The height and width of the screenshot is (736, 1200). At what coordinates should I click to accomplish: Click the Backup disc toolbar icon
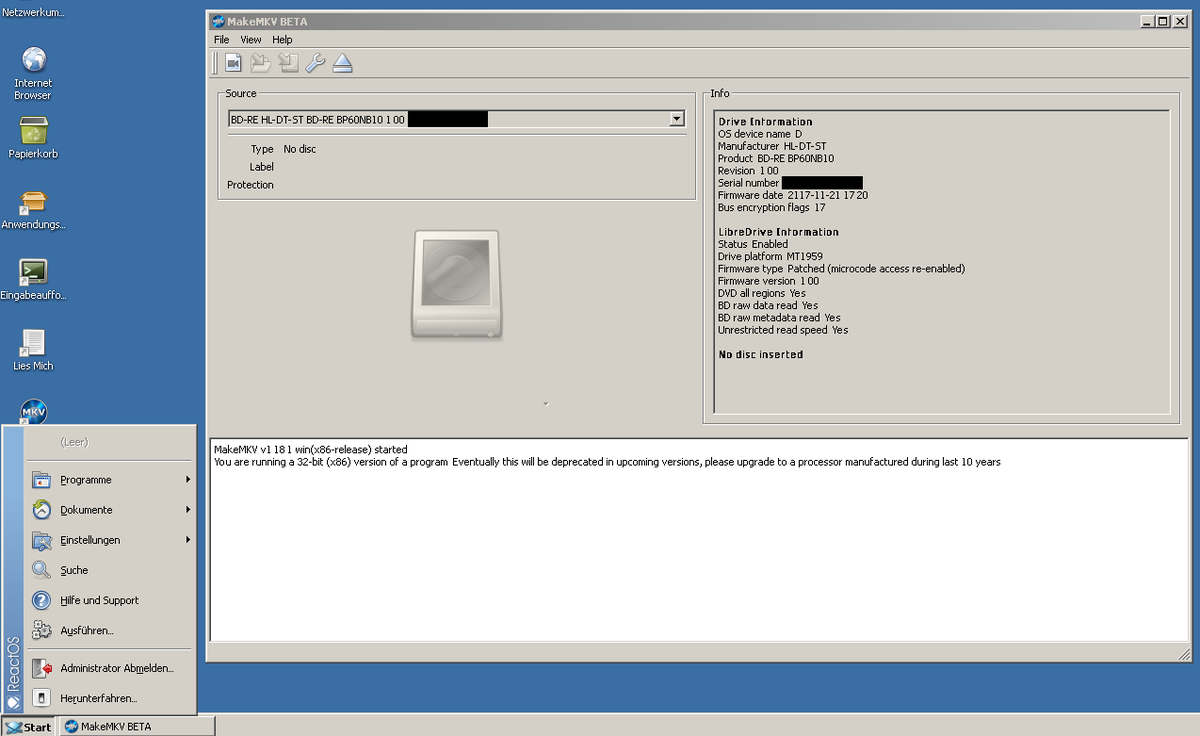288,63
